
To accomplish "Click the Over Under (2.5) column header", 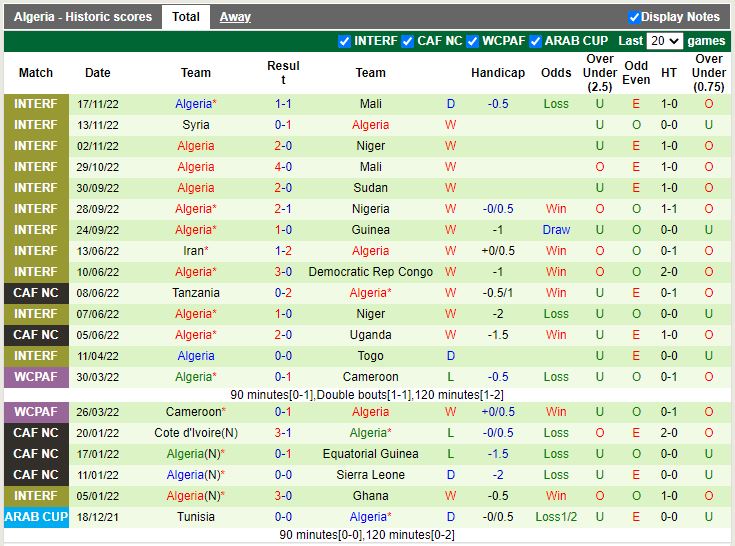I will point(600,73).
